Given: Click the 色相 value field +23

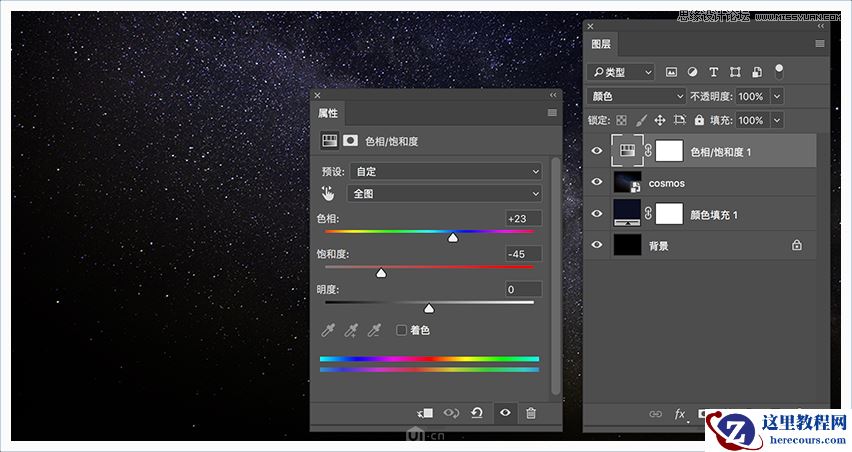Looking at the screenshot, I should 523,218.
